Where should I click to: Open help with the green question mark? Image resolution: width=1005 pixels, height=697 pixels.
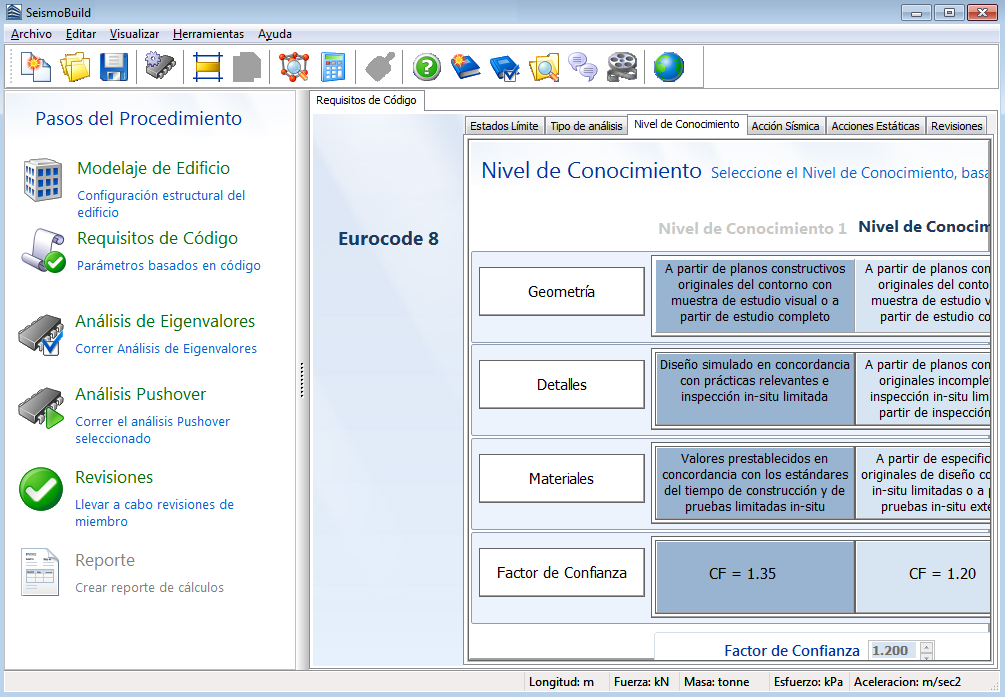tap(427, 67)
